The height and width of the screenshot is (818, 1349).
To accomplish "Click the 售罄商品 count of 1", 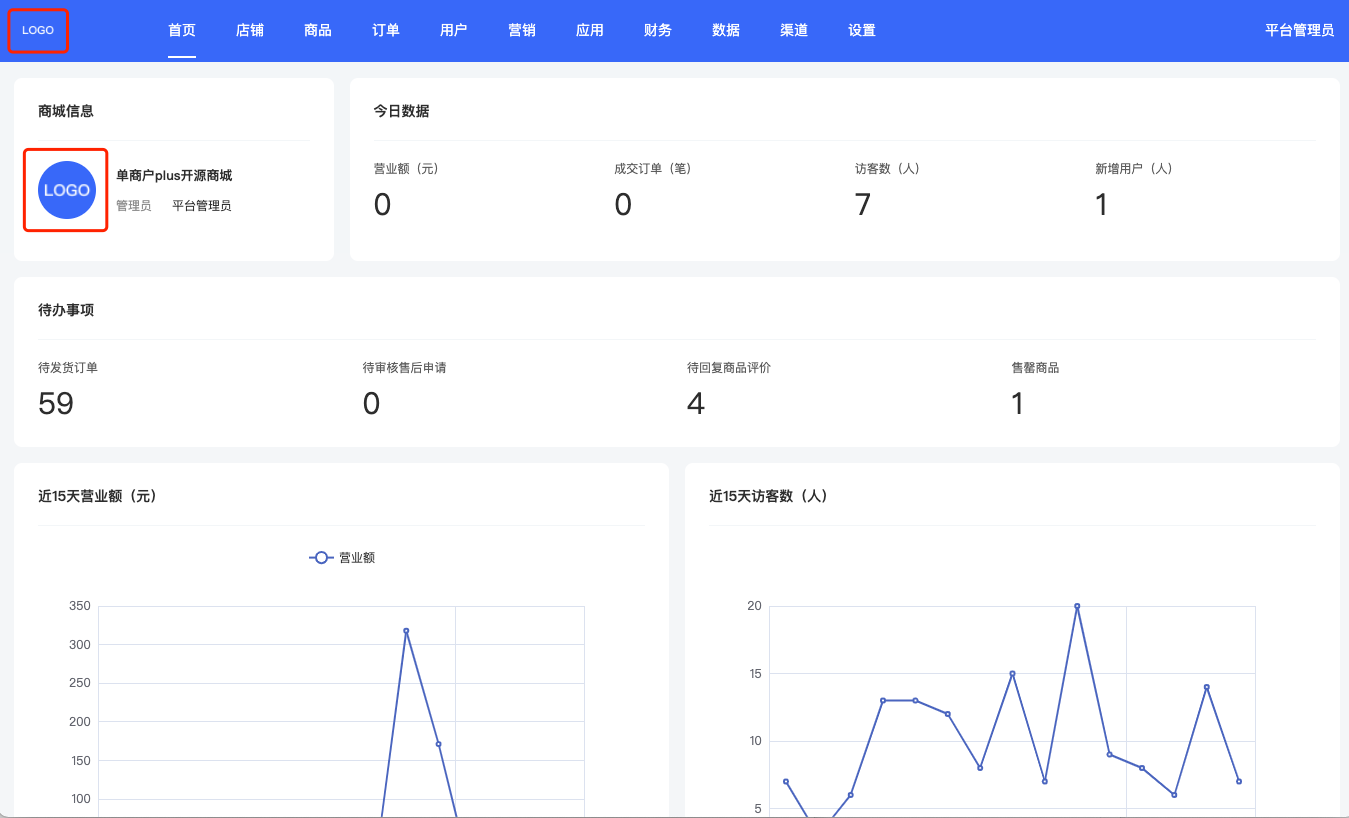I will point(1018,404).
